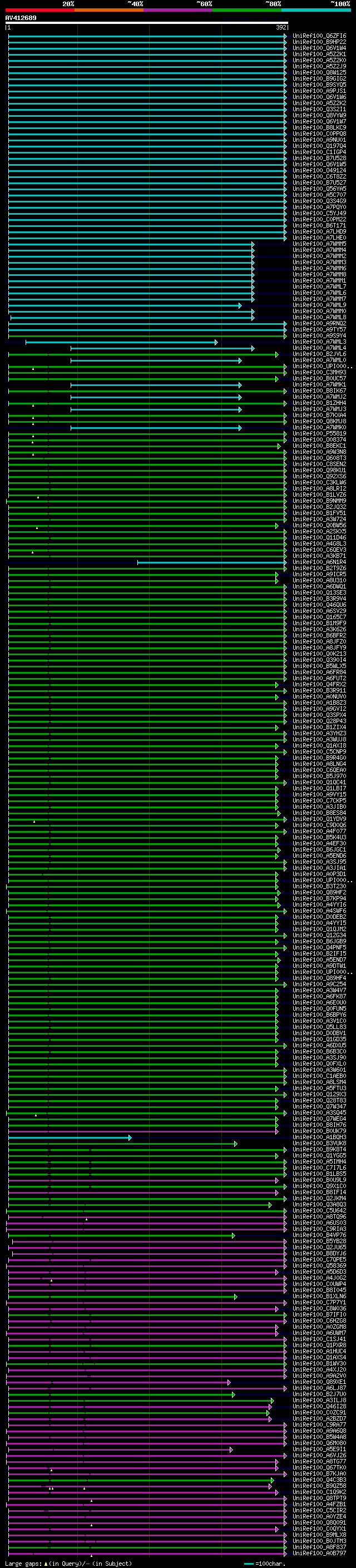Select the UniRef100_B9NMM9 label
This screenshot has width=356, height=1568.
coord(319,501)
